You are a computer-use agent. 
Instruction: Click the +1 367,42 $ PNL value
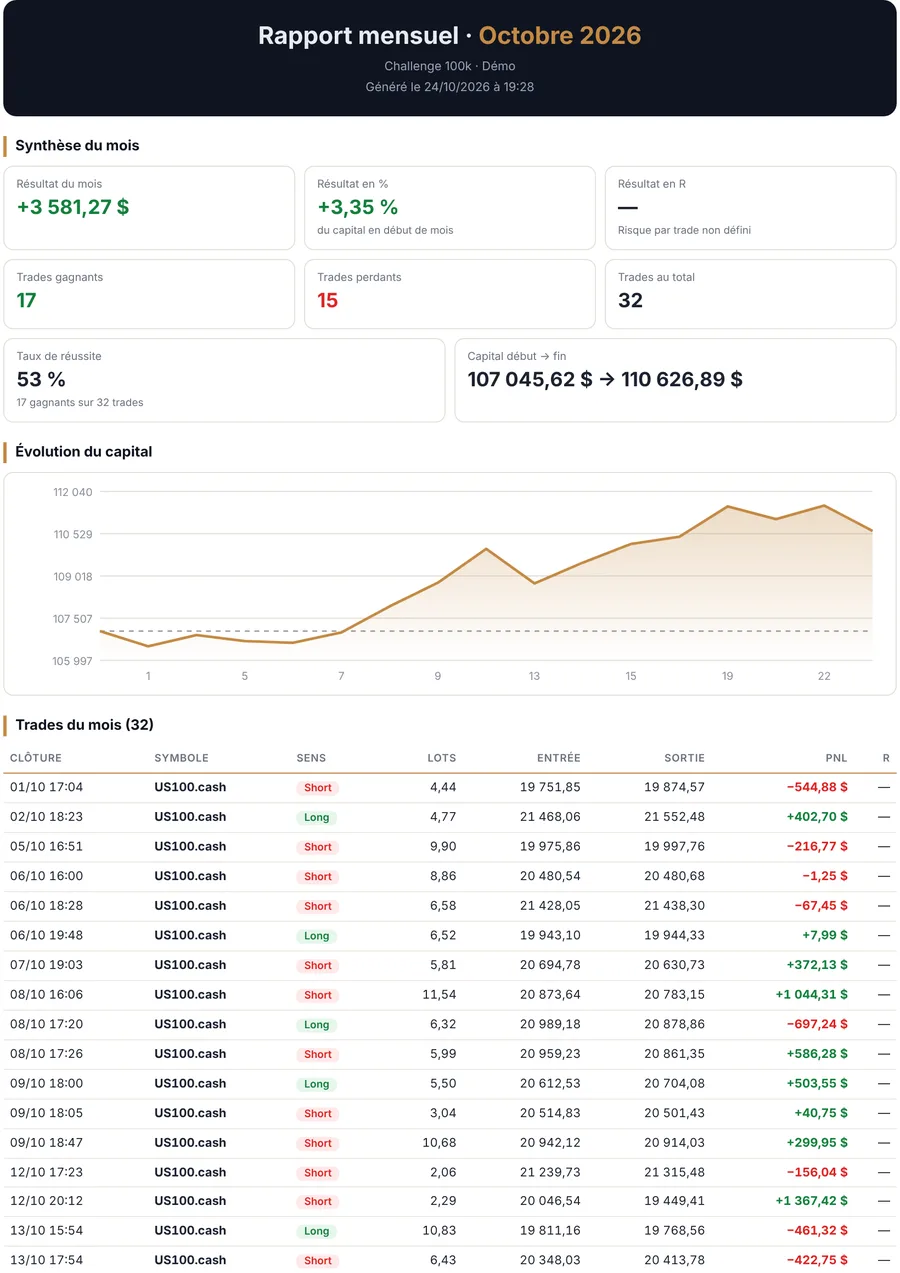811,1201
